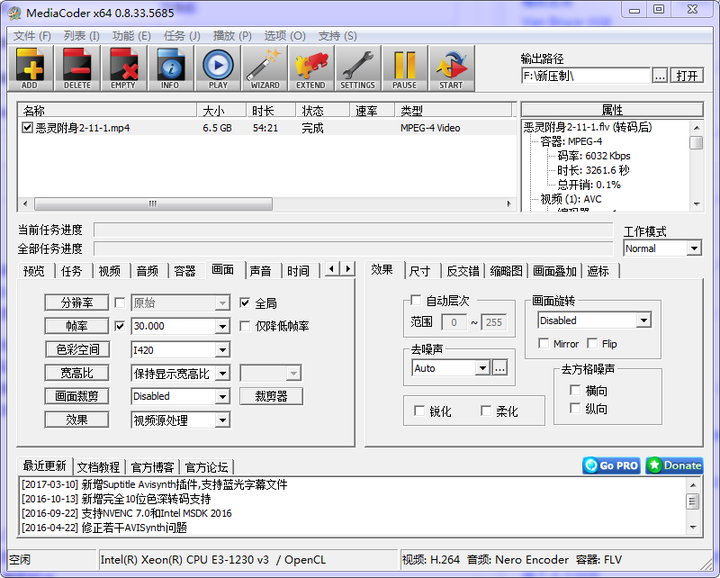Click the 色彩空间 button
The width and height of the screenshot is (720, 578).
click(x=77, y=349)
